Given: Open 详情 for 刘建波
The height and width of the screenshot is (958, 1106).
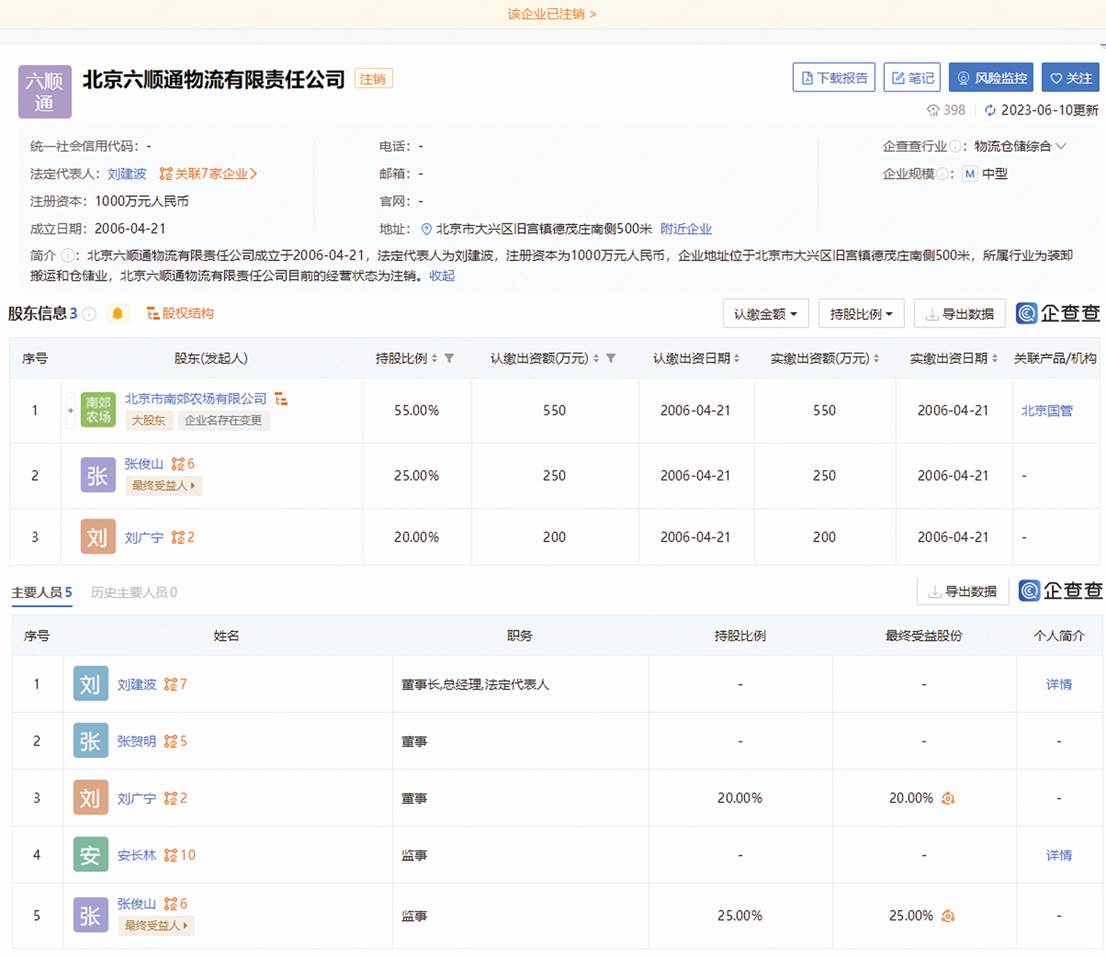Looking at the screenshot, I should pos(1059,684).
